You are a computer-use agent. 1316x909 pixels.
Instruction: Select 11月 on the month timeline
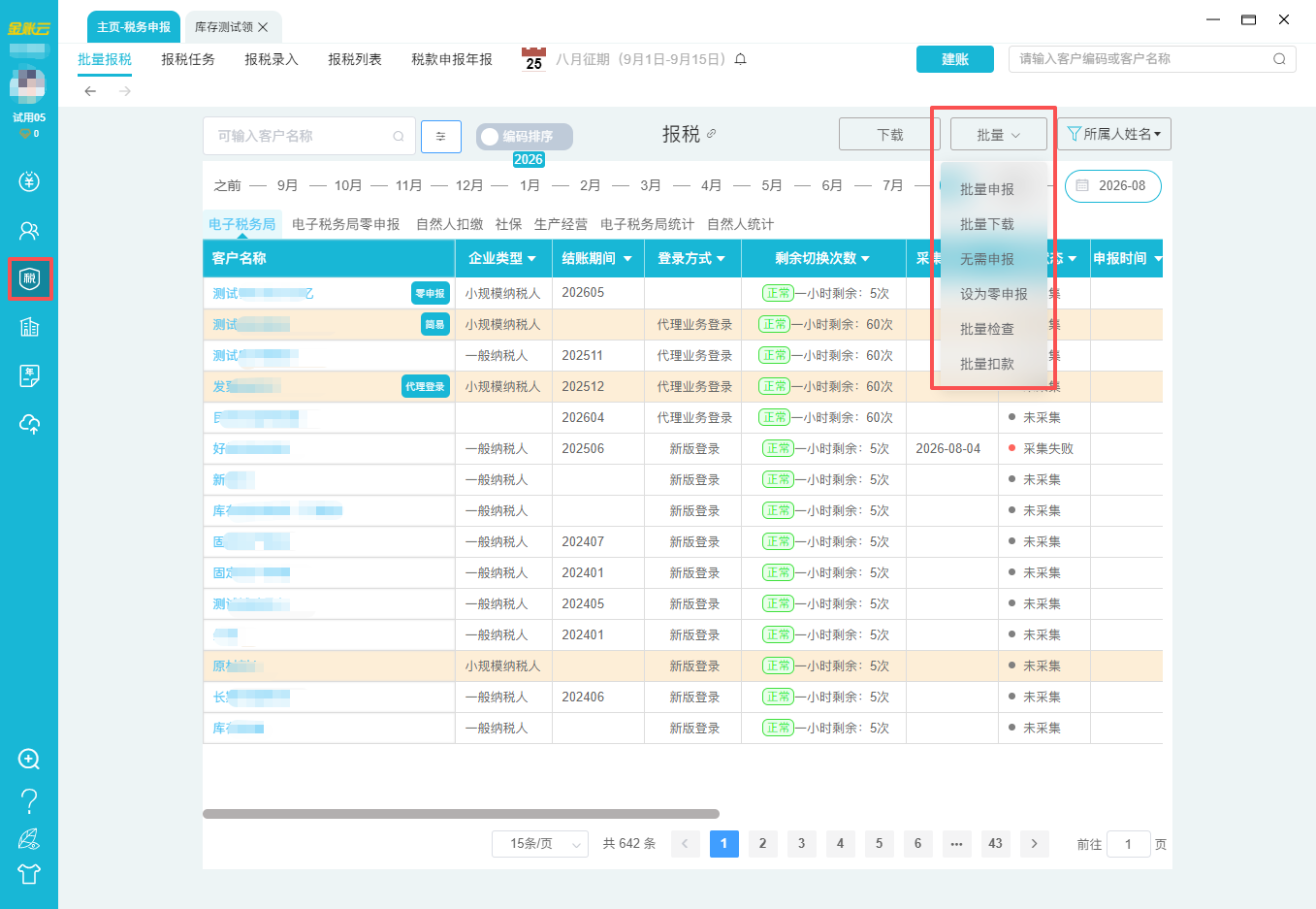point(408,185)
